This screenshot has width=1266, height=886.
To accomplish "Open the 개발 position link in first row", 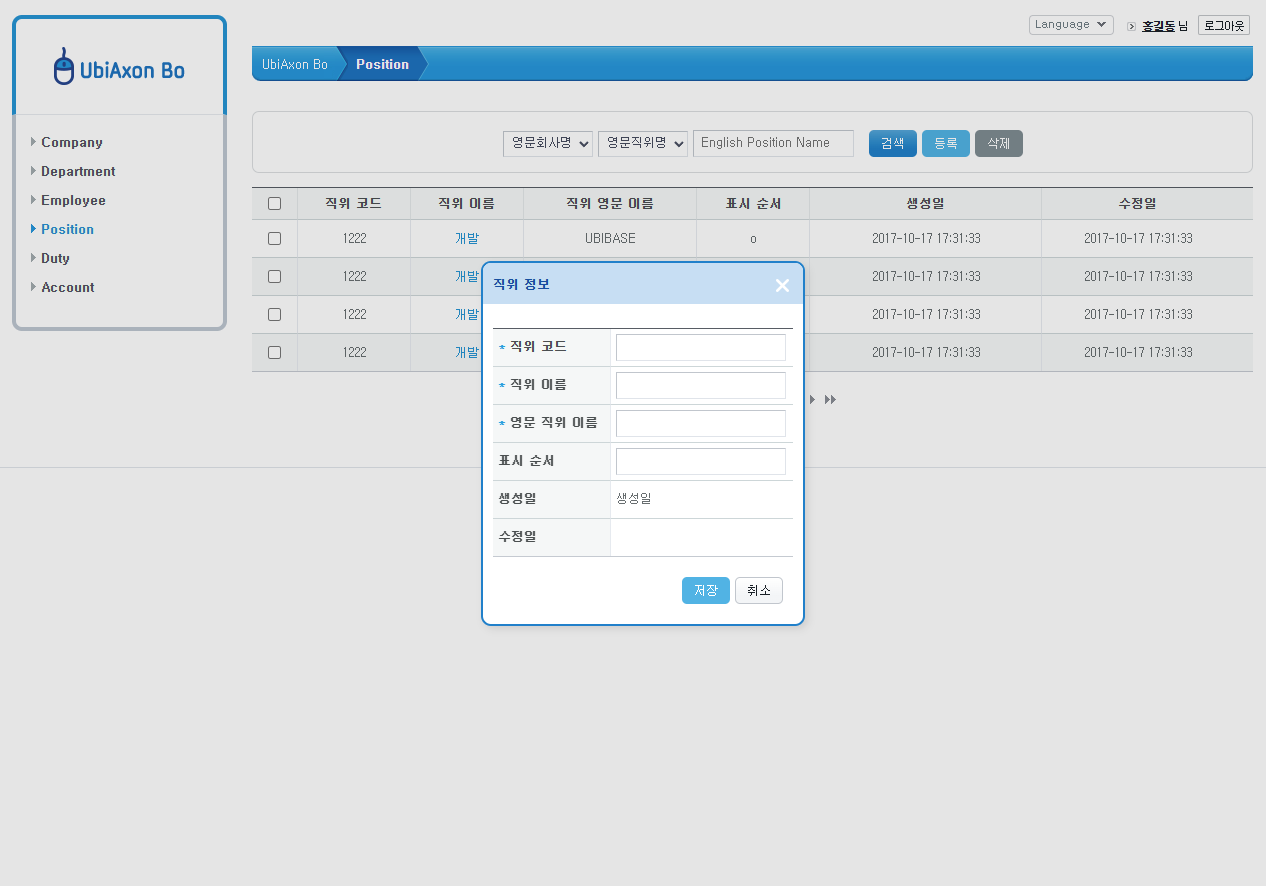I will [466, 238].
